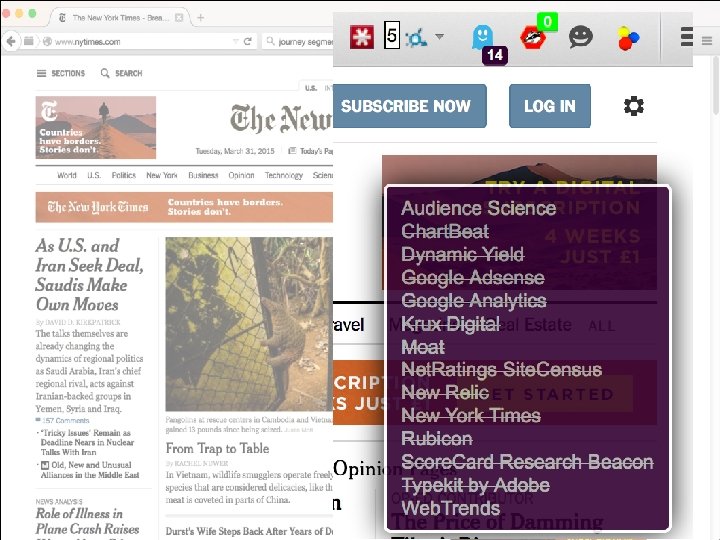This screenshot has height=540, width=720.
Task: Select Rubicon tracker entry
Action: [x=437, y=439]
